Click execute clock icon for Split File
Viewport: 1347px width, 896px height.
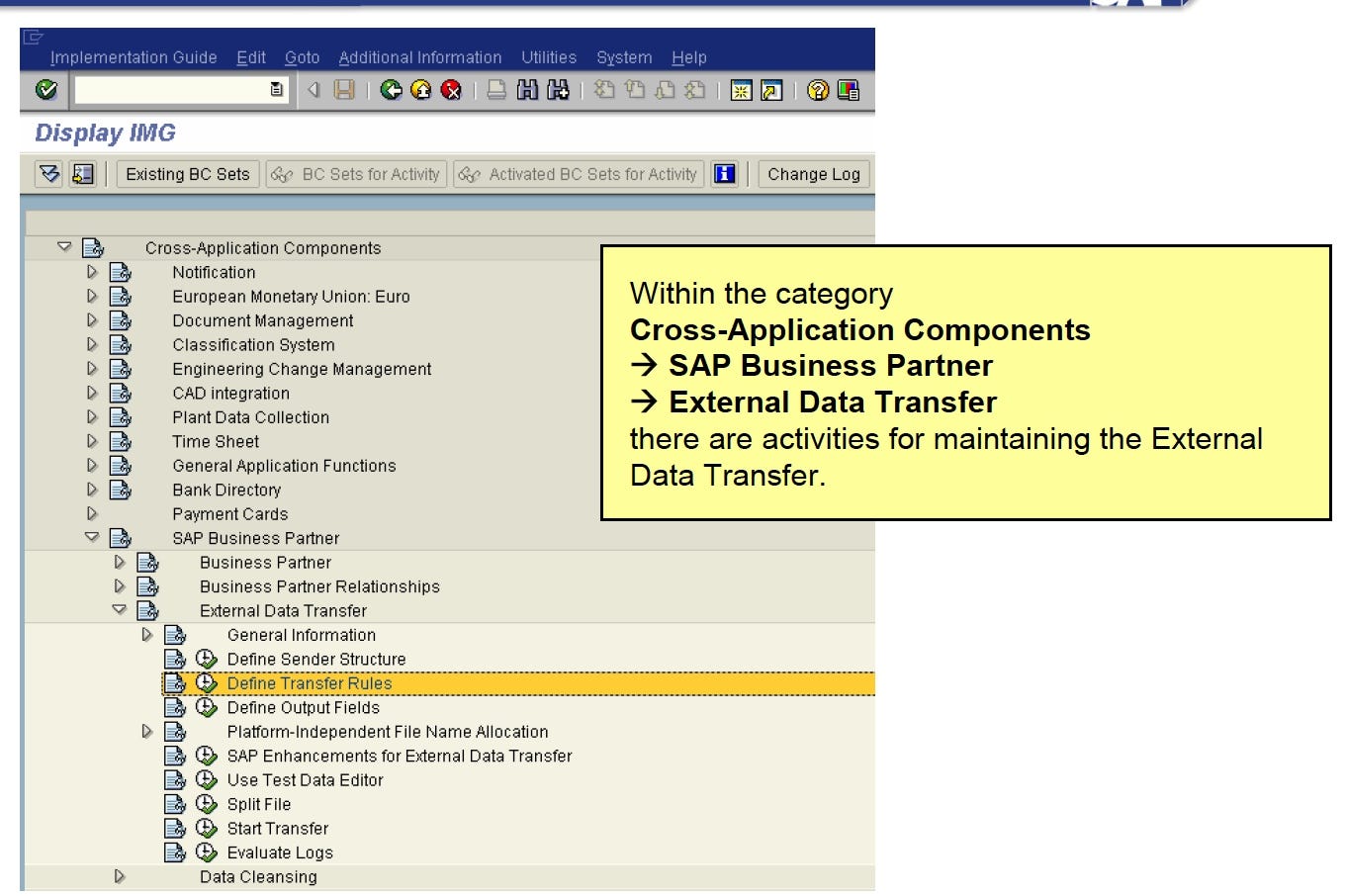click(x=206, y=805)
